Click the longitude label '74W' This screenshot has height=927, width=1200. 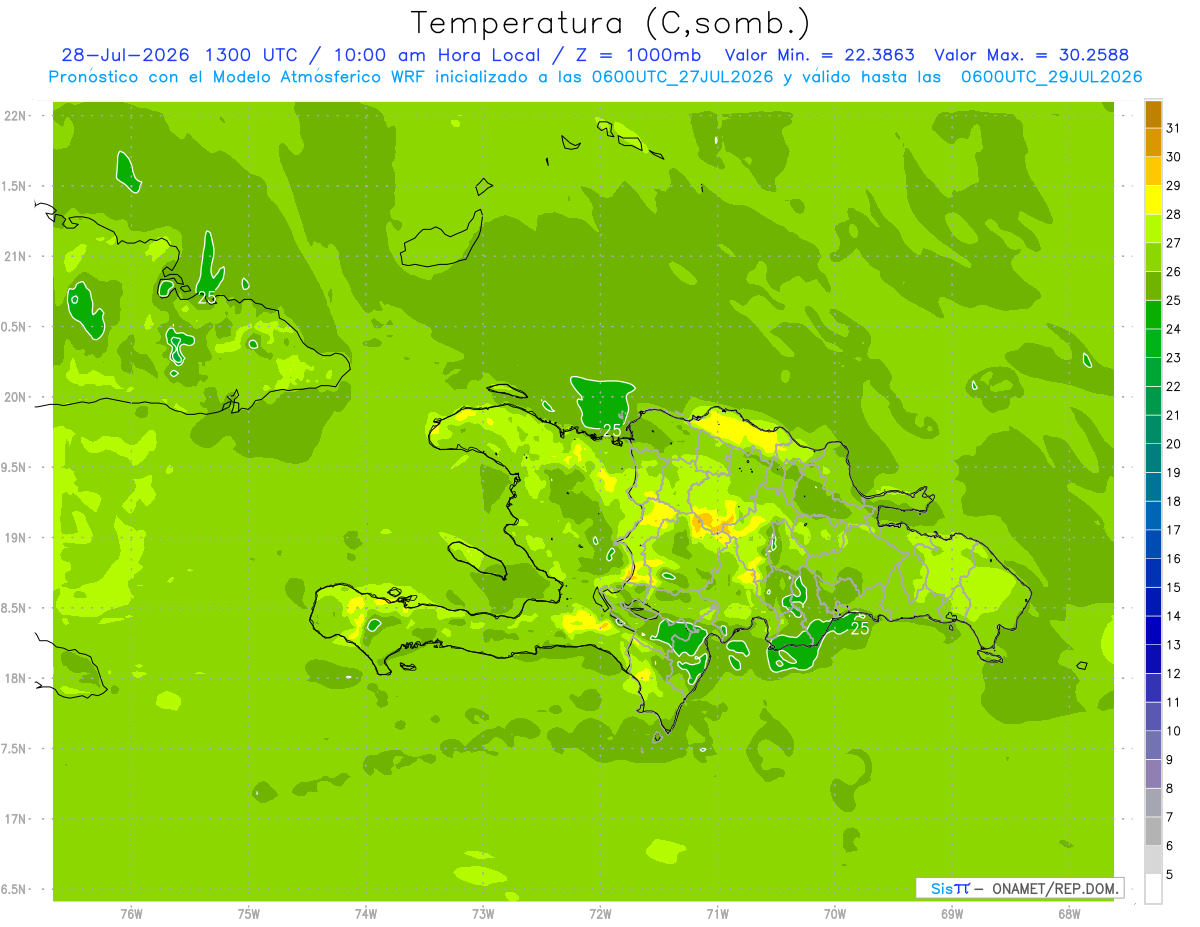coord(366,914)
